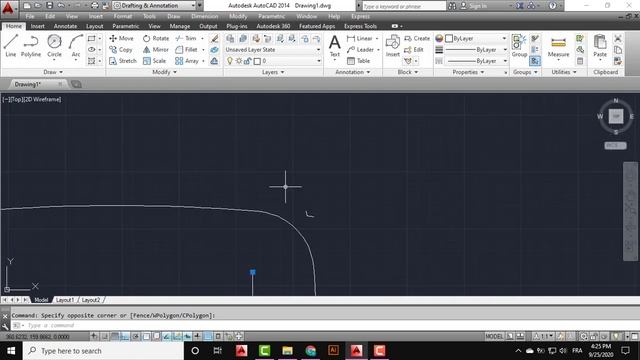Open the Dimension menu
Viewport: 640px width, 360px height.
[204, 16]
